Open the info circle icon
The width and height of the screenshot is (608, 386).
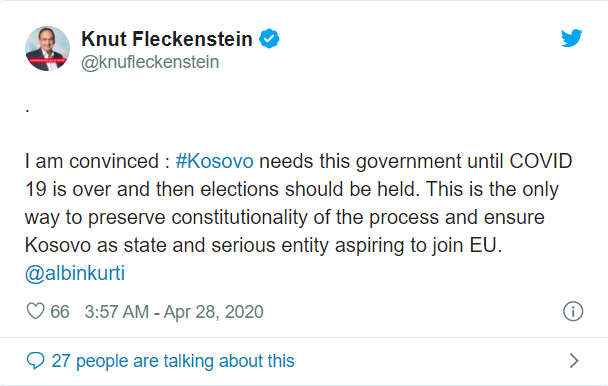573,311
